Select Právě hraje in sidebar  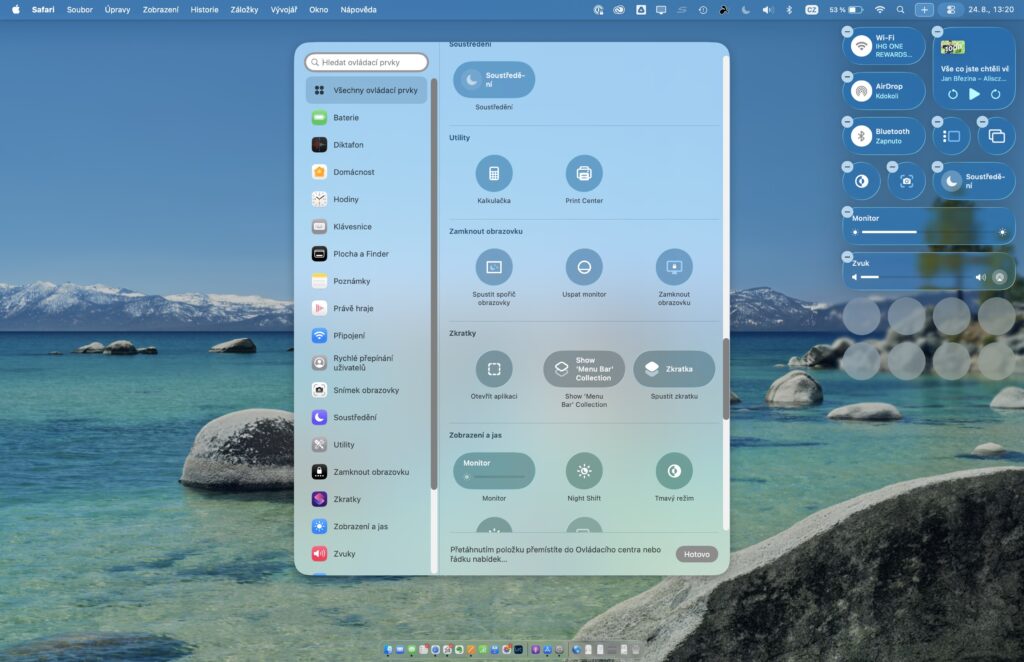click(366, 308)
